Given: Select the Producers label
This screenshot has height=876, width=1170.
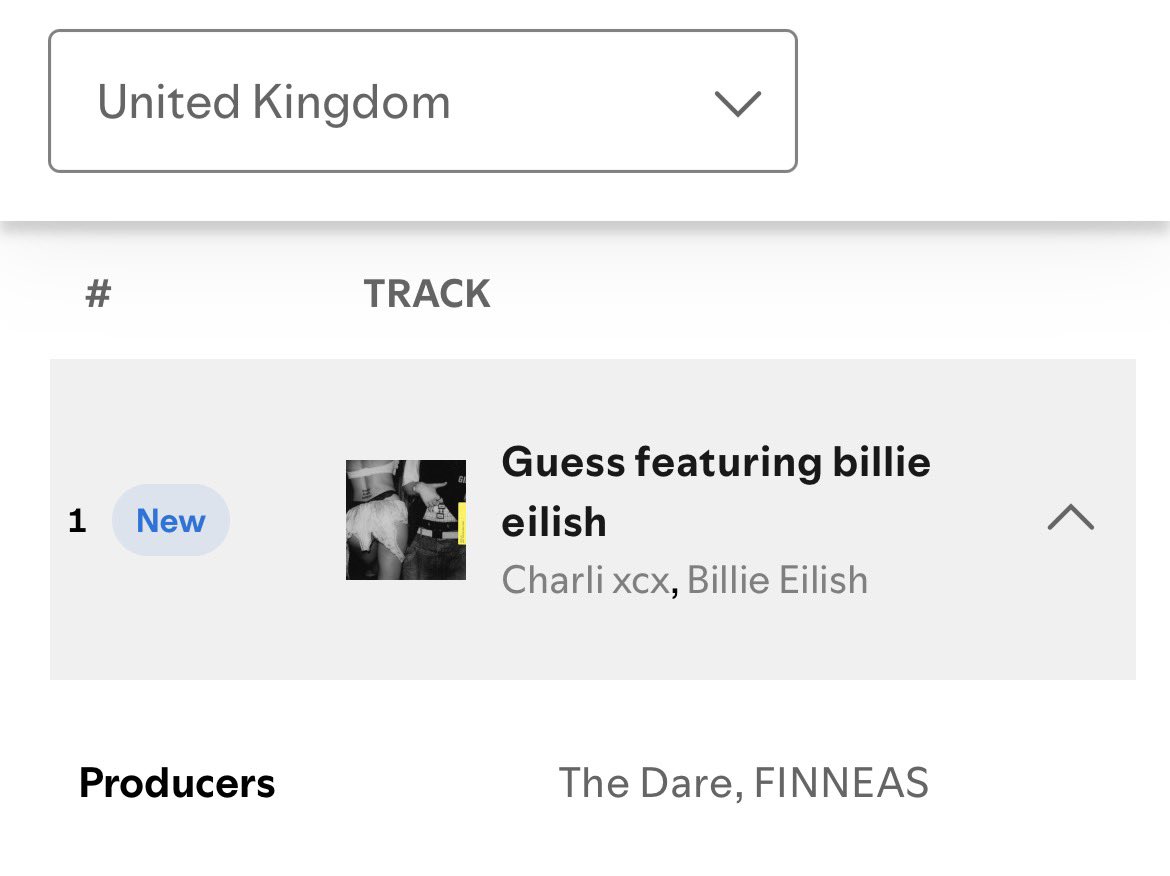Looking at the screenshot, I should click(177, 783).
